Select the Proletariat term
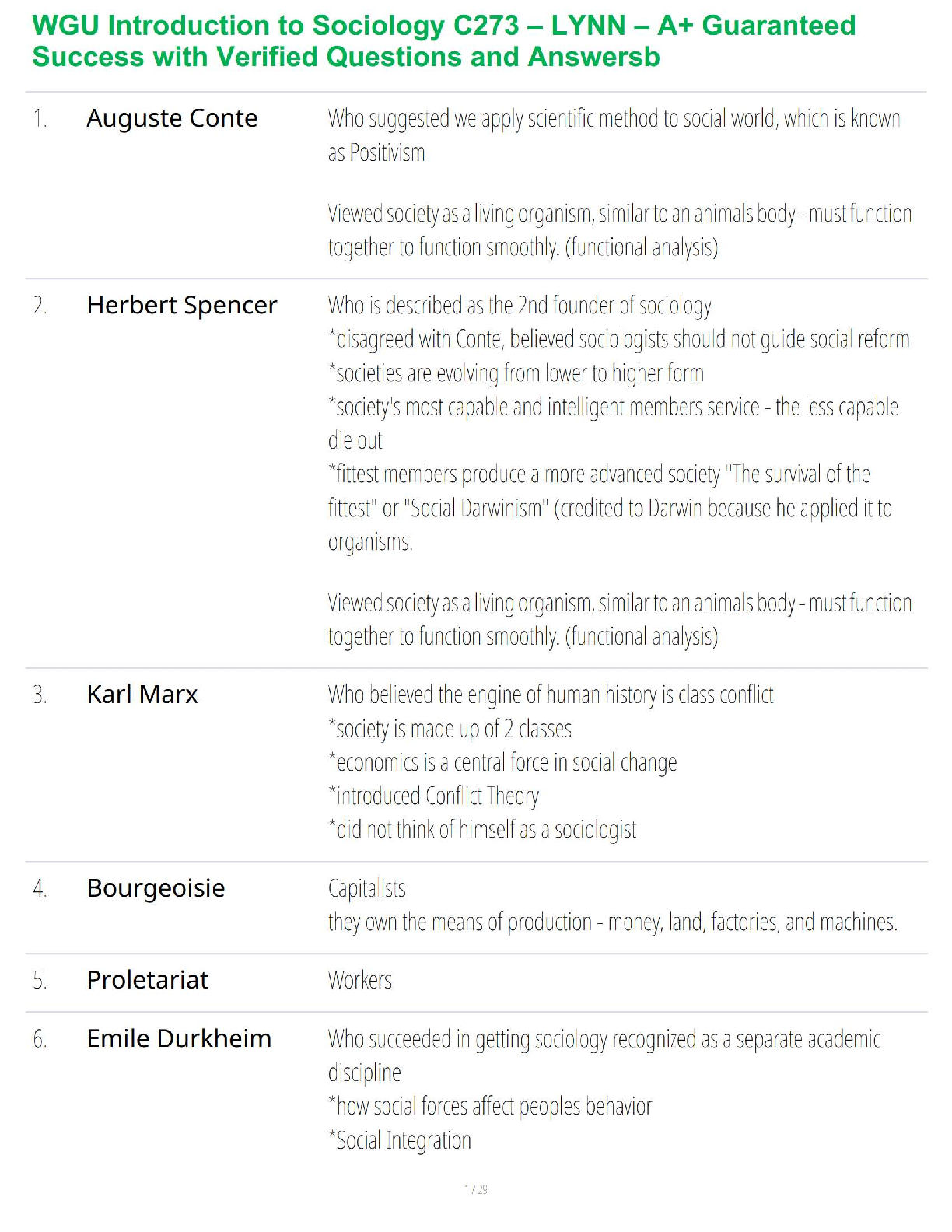Viewport: 952px width, 1232px height. tap(147, 979)
